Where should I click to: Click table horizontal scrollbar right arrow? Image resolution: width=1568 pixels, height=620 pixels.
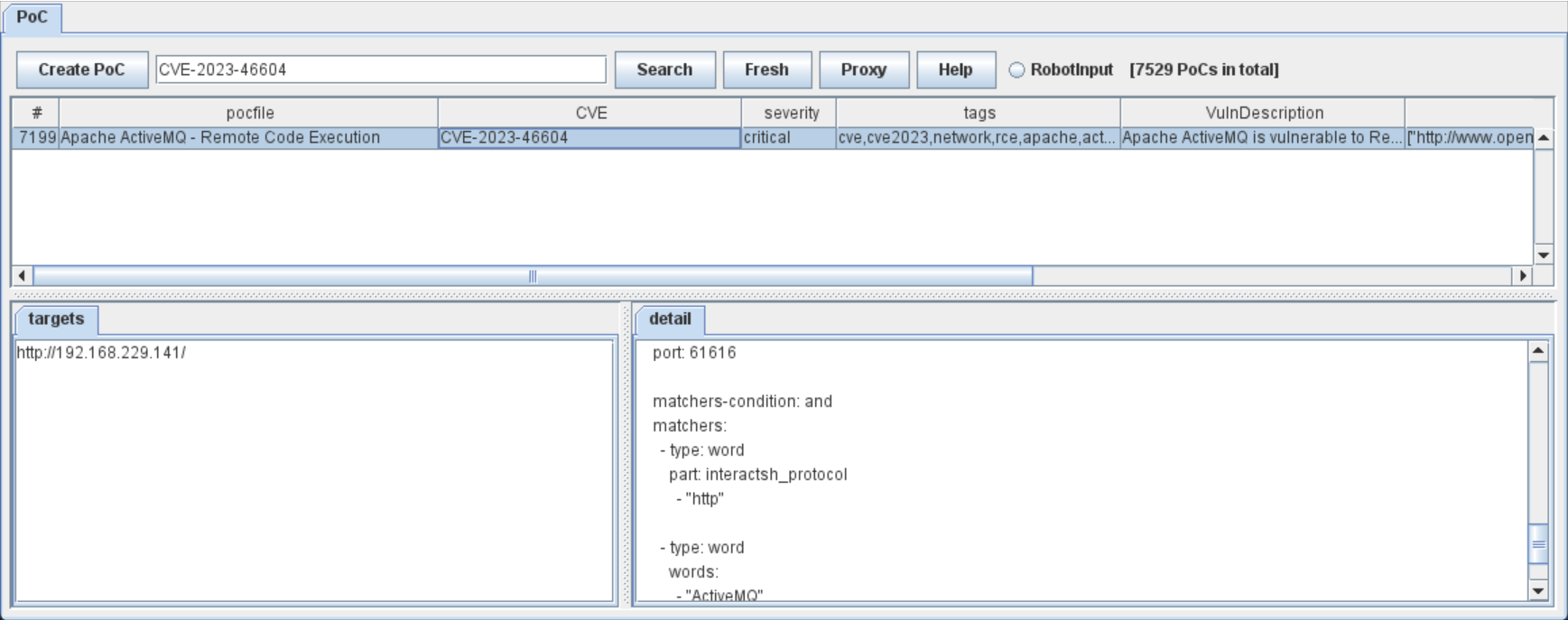1523,275
